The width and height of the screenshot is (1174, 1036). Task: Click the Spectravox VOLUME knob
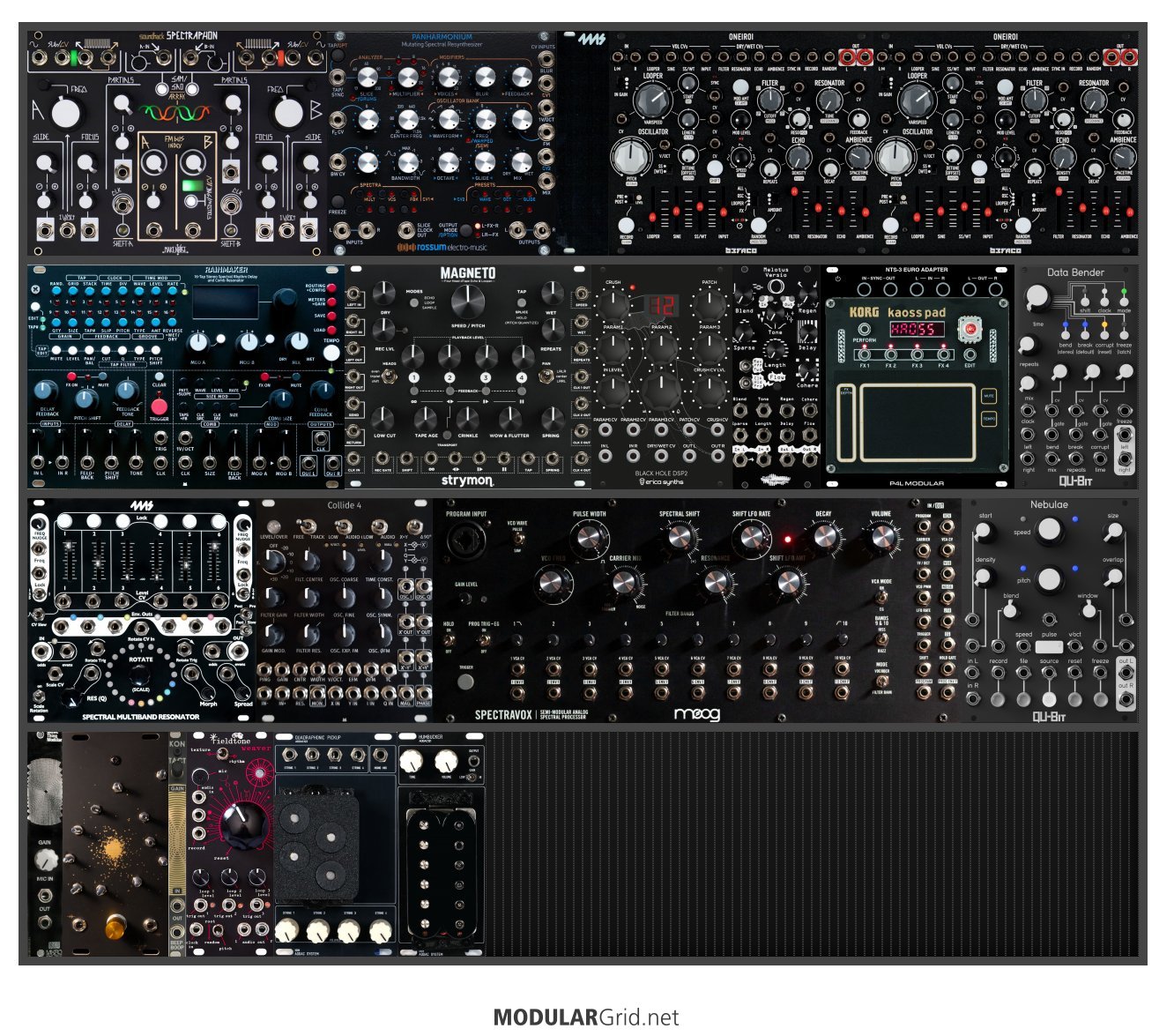tap(880, 537)
